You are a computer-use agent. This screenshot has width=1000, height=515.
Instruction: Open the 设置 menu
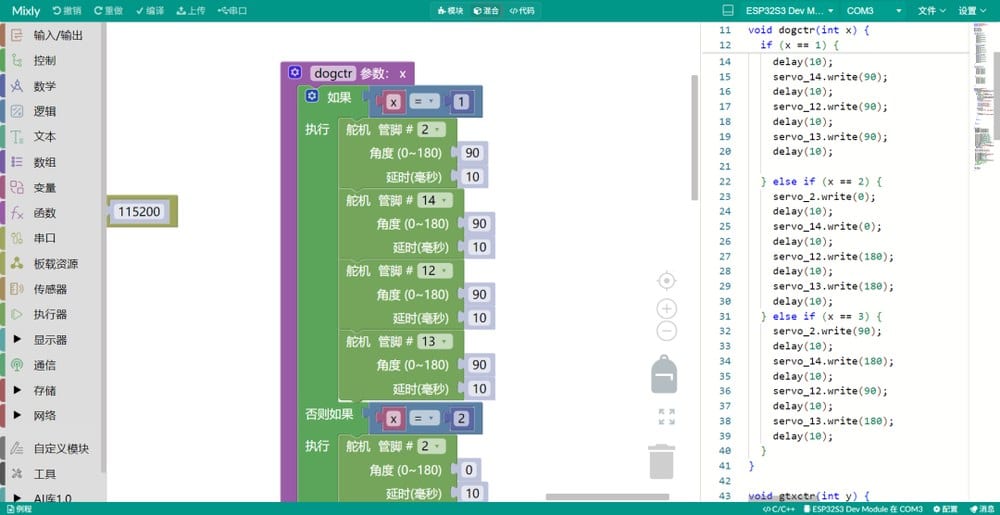(x=971, y=11)
